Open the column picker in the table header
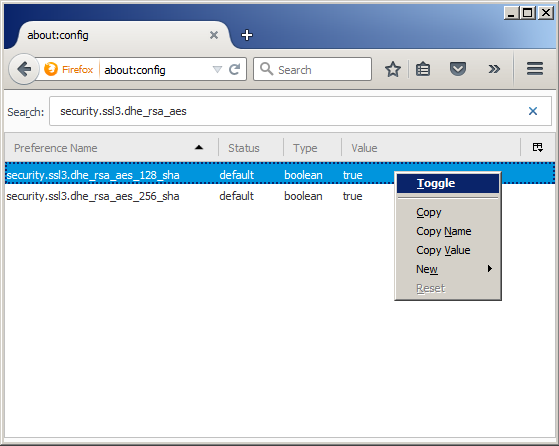The width and height of the screenshot is (559, 446). pyautogui.click(x=538, y=147)
